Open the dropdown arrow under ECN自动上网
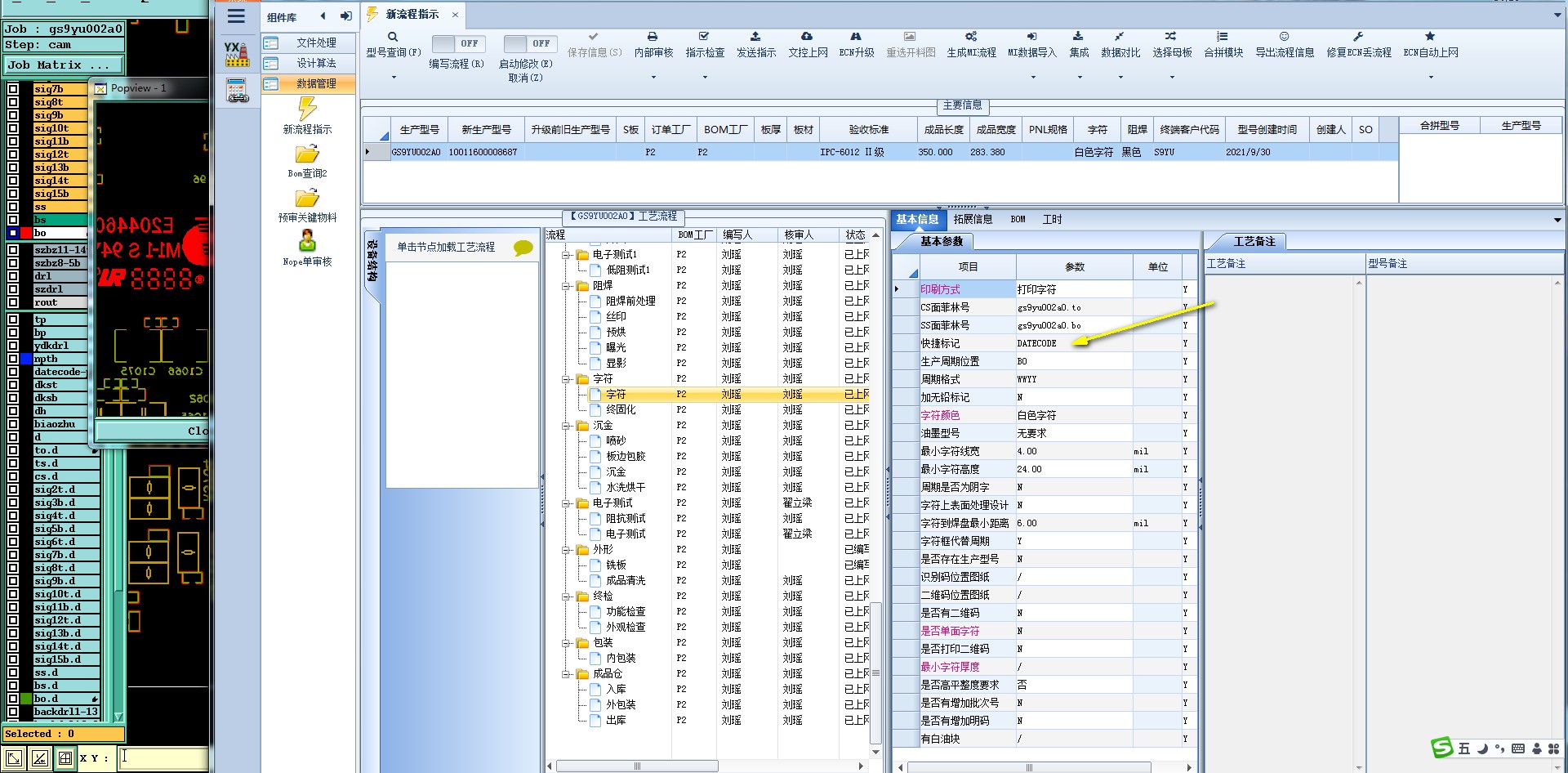The height and width of the screenshot is (773, 1568). (1431, 78)
